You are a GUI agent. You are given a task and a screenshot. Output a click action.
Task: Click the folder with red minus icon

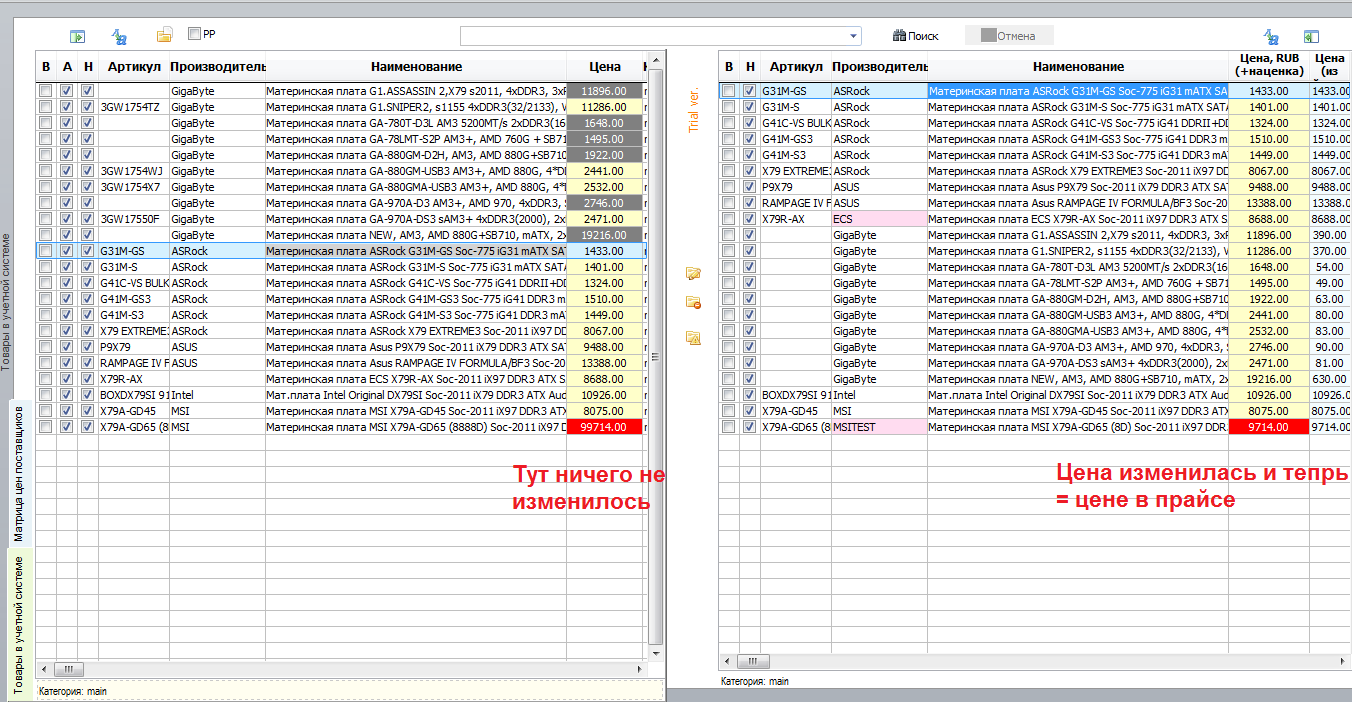tap(693, 302)
